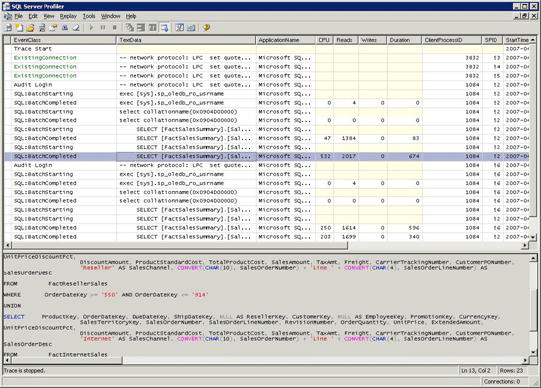Click the Reads value 2017
The image size is (541, 388).
pyautogui.click(x=348, y=156)
